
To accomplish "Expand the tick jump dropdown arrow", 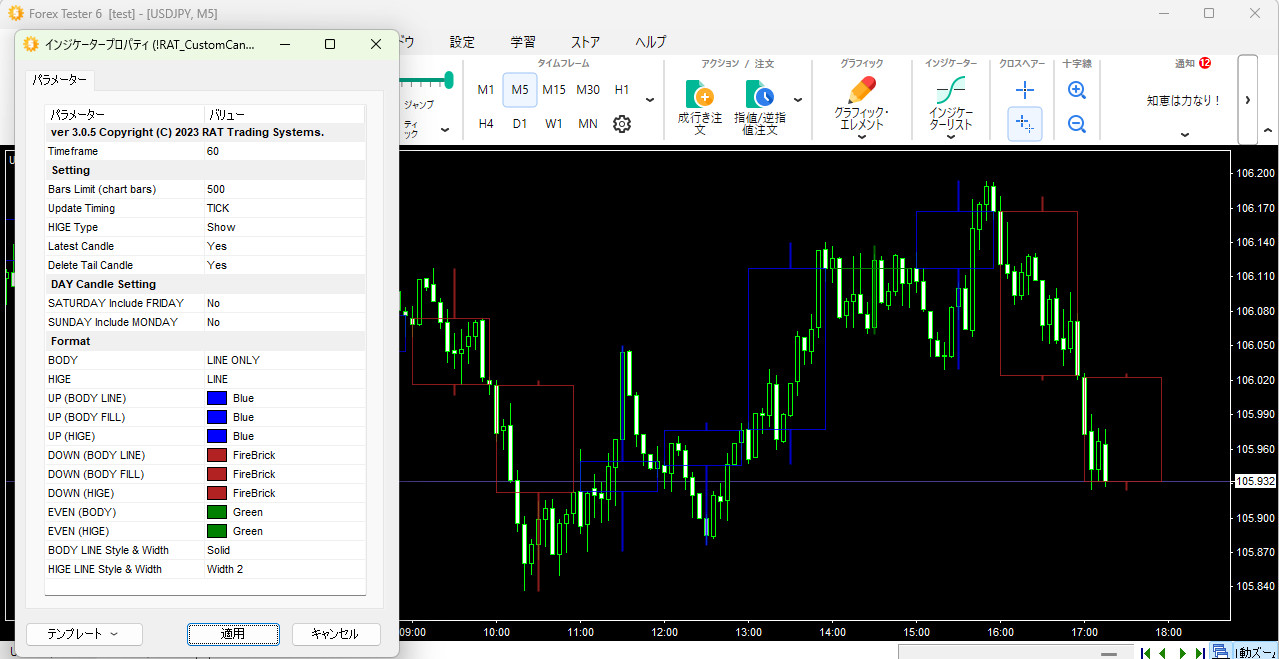I will (x=445, y=130).
